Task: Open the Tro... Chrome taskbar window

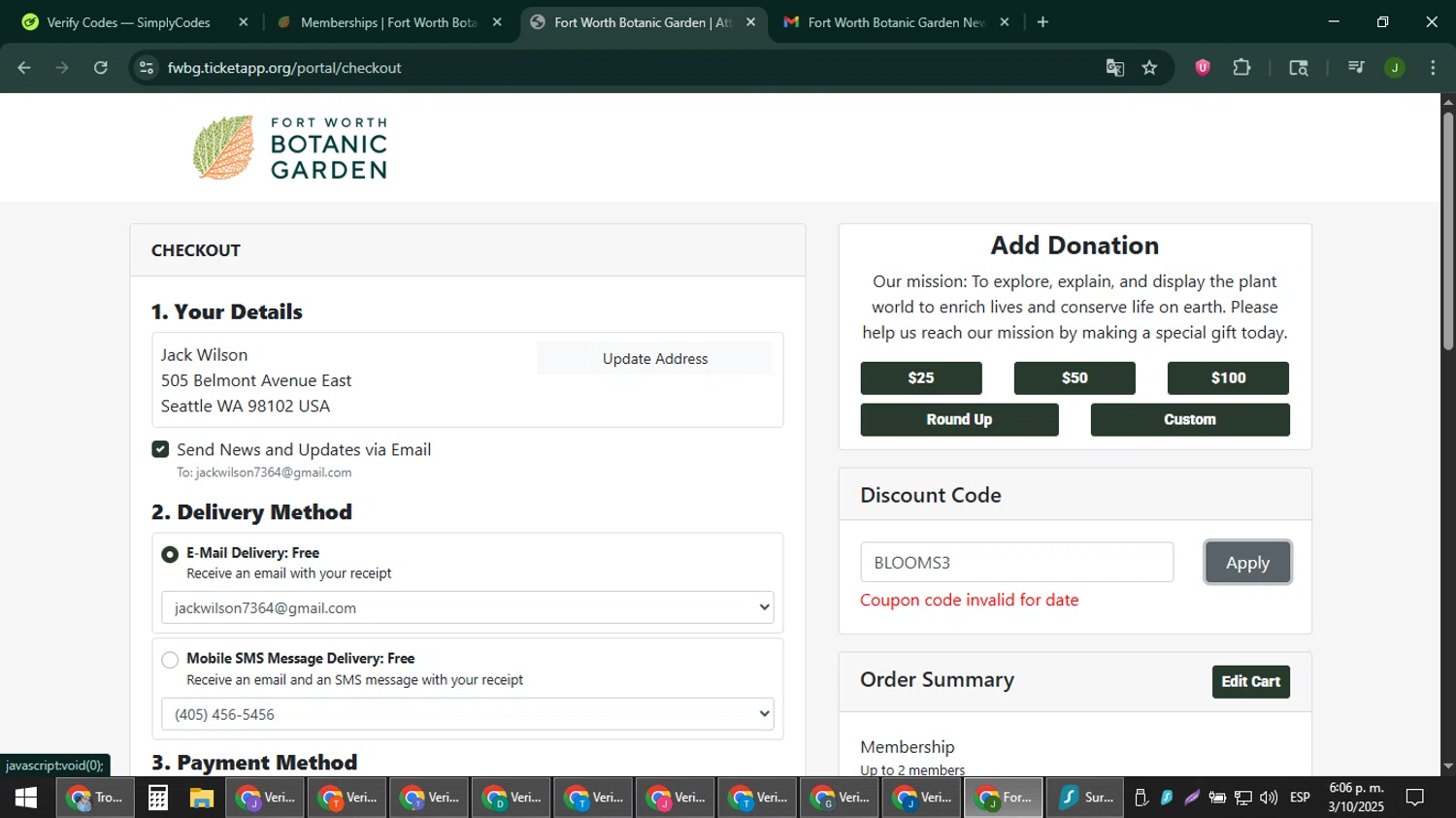Action: [95, 798]
